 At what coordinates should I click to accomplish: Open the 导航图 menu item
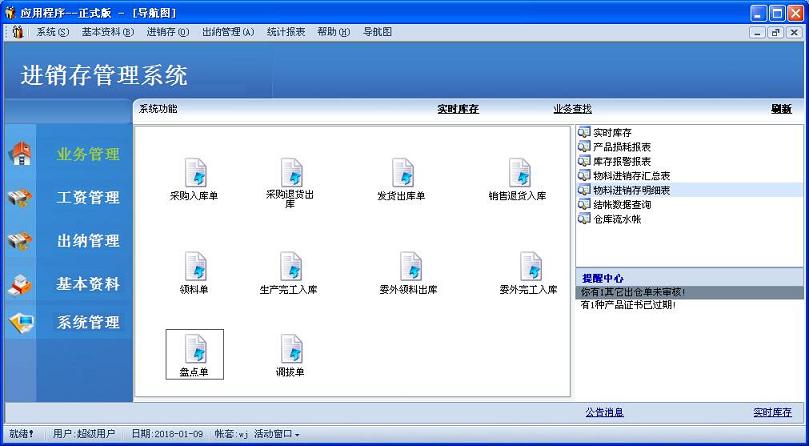pyautogui.click(x=377, y=32)
